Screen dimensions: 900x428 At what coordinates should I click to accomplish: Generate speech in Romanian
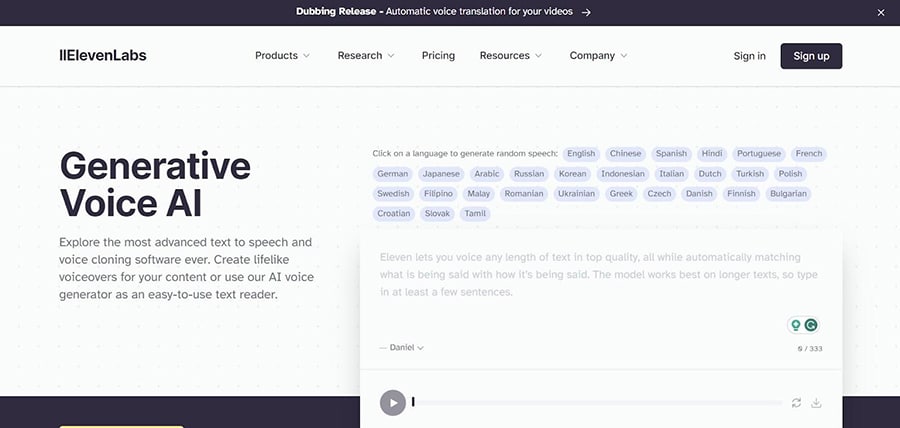point(524,194)
